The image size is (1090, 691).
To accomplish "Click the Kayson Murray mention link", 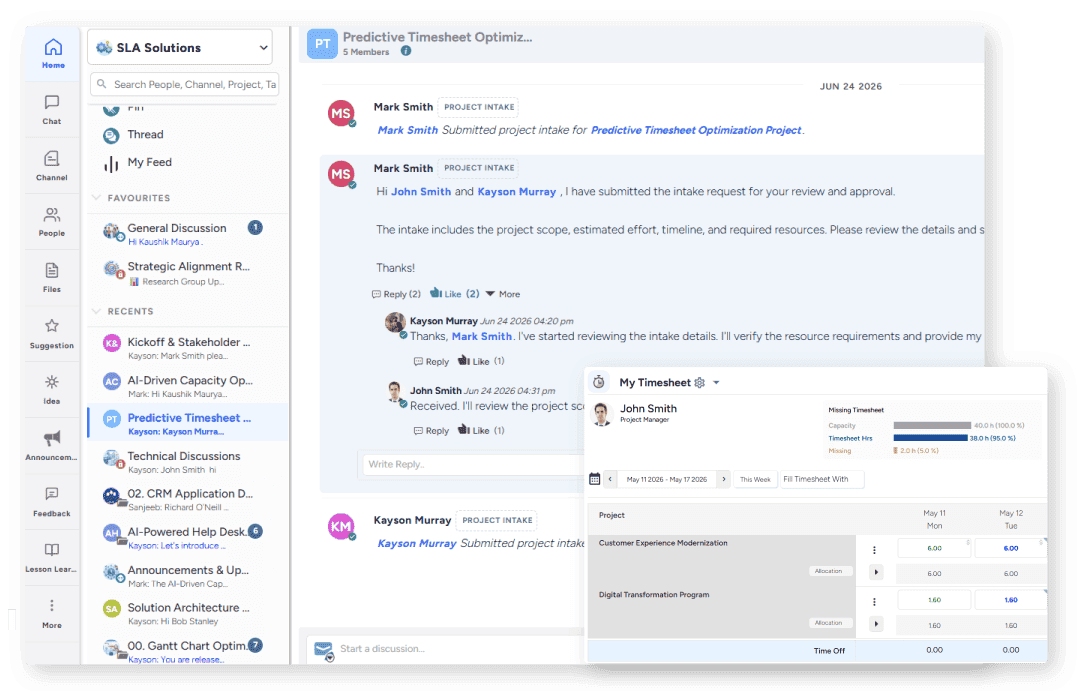I will tap(516, 191).
